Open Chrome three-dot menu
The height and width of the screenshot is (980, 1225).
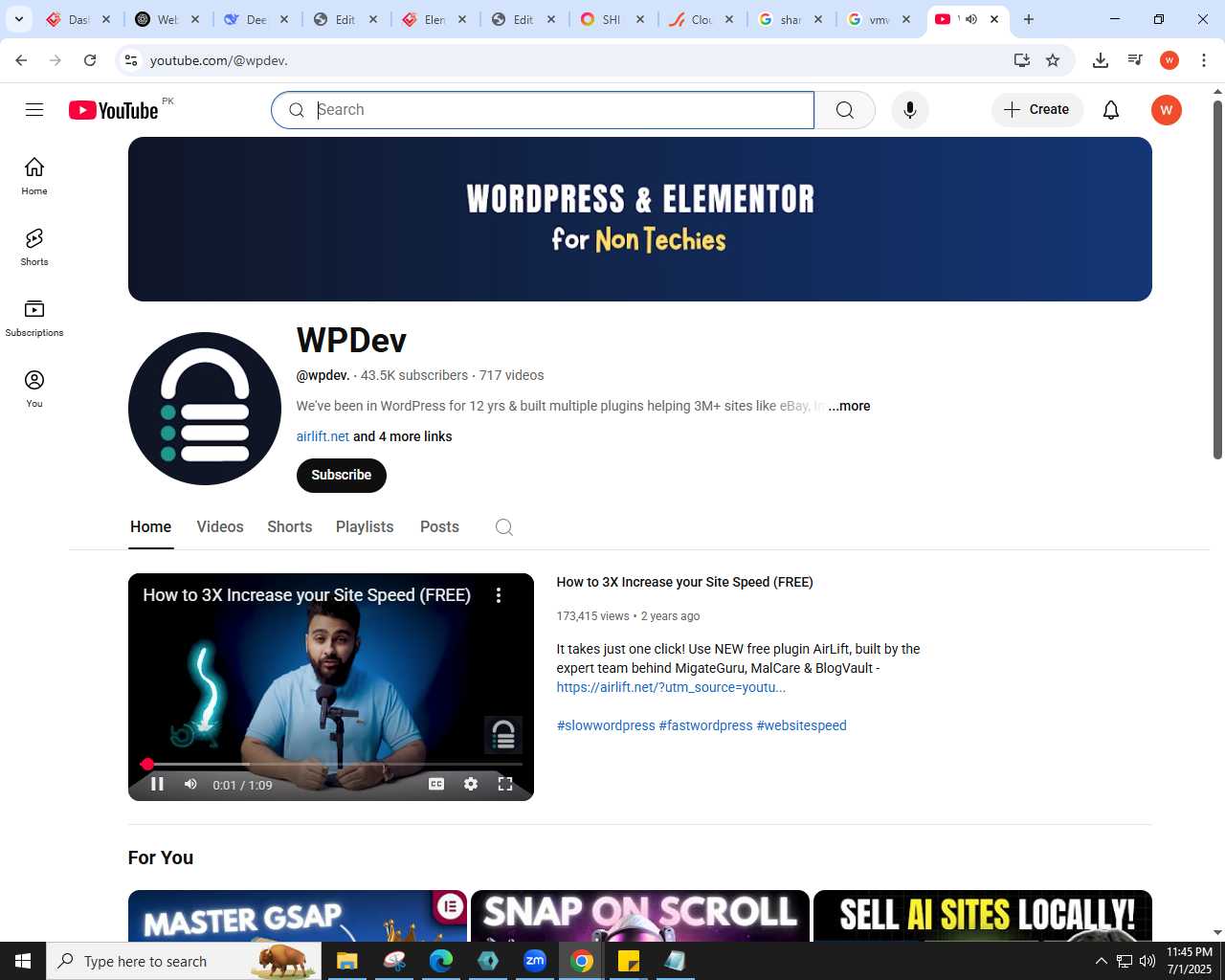1204,60
